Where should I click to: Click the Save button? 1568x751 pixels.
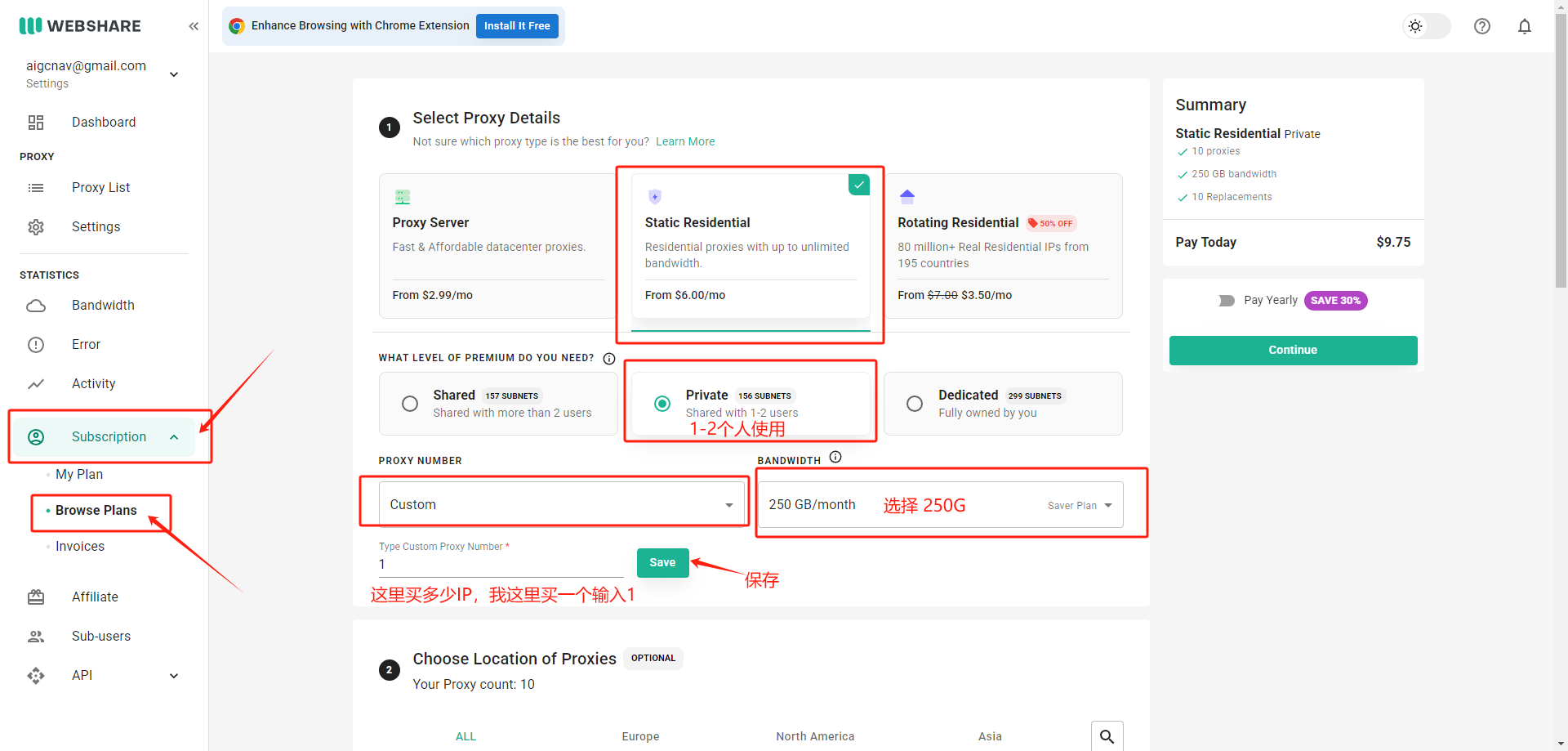[662, 563]
